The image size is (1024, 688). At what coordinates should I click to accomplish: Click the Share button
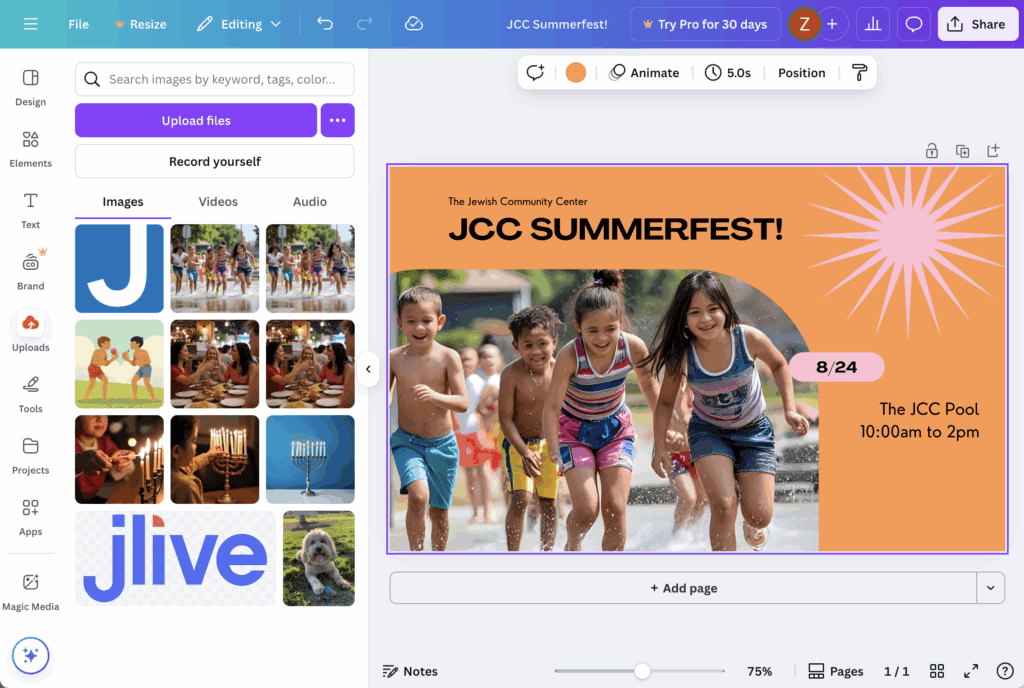tap(976, 24)
